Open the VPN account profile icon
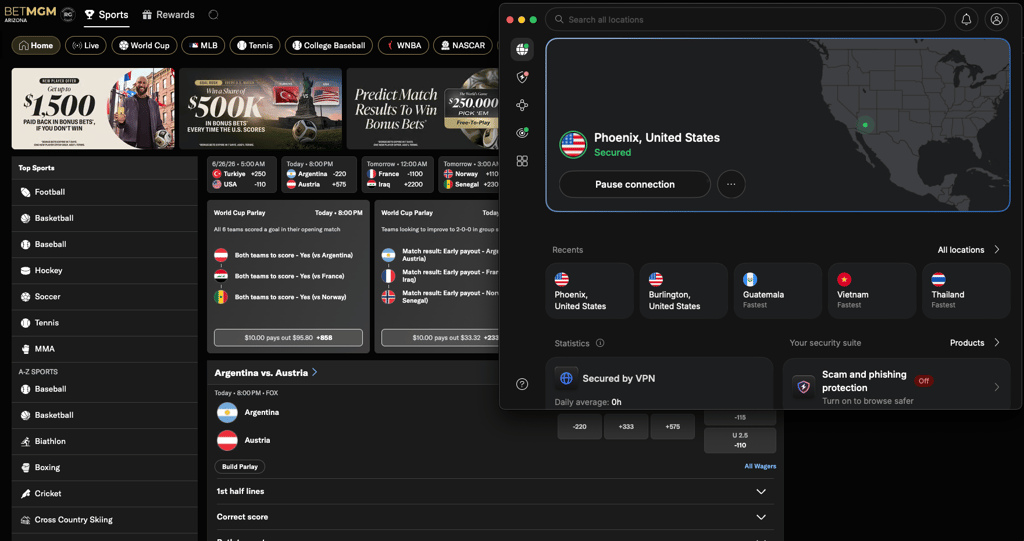The width and height of the screenshot is (1024, 541). click(996, 20)
